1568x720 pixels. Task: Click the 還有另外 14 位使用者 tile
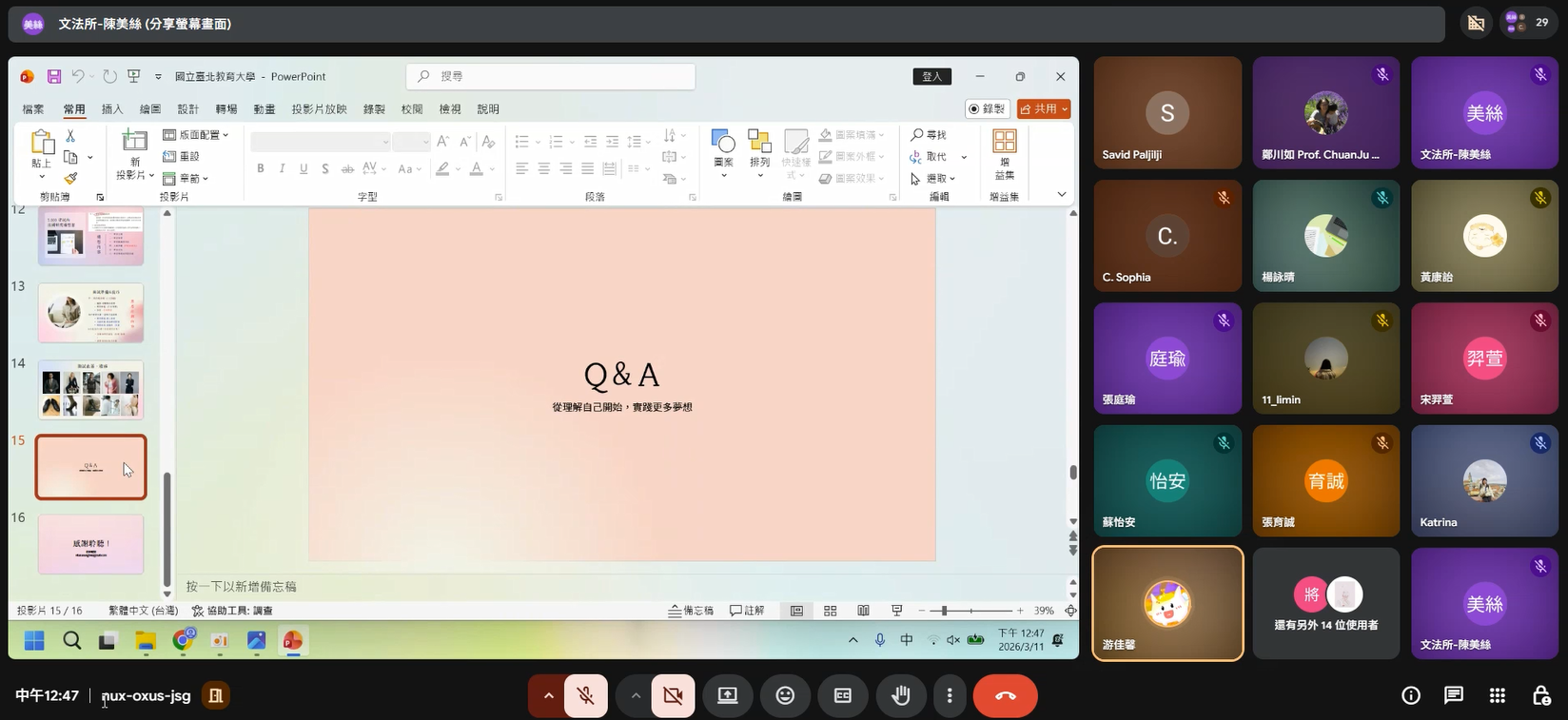click(1326, 603)
